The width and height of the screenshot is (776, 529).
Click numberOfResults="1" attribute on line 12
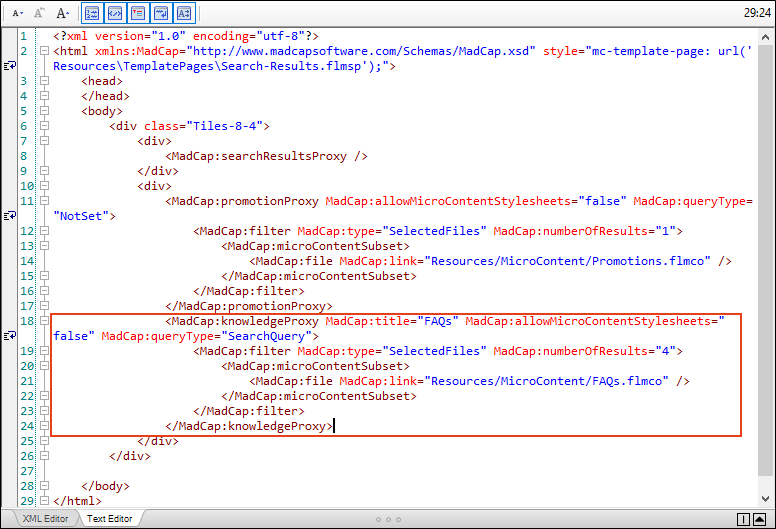pyautogui.click(x=584, y=231)
